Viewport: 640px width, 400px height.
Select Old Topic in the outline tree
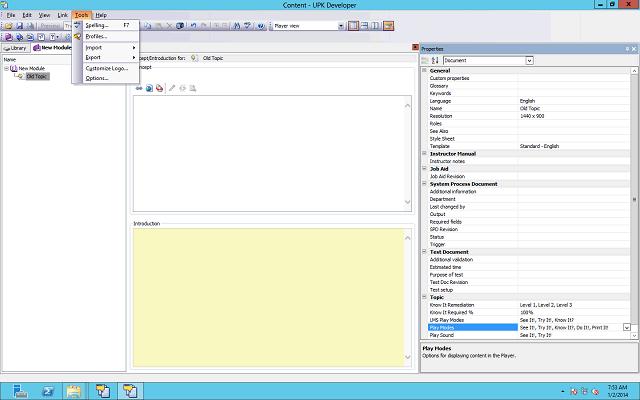[36, 76]
